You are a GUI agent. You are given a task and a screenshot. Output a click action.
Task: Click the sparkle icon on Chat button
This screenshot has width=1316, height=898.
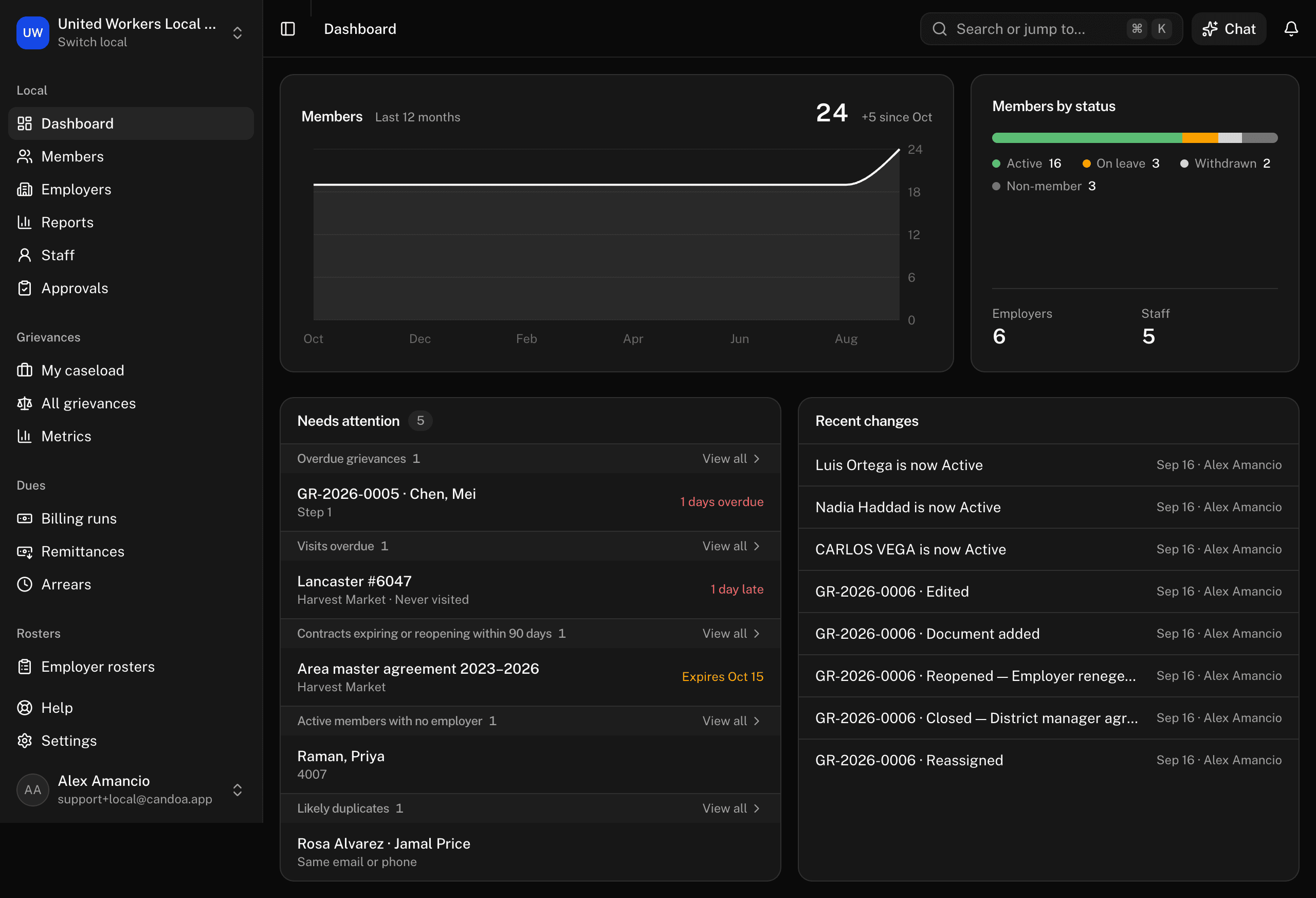[x=1210, y=29]
